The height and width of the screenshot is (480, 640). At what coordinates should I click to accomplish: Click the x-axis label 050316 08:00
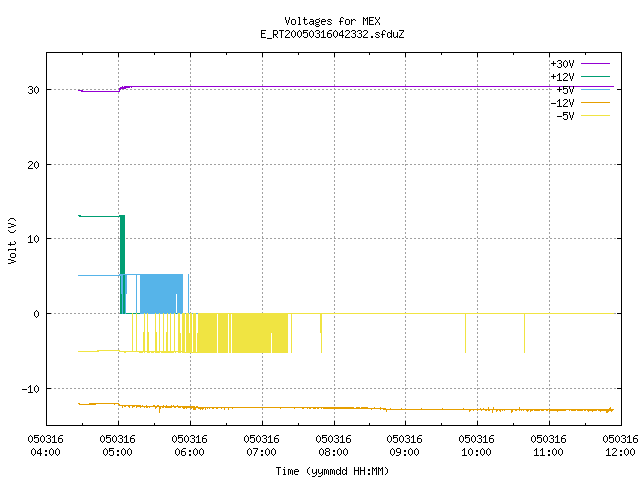333,446
